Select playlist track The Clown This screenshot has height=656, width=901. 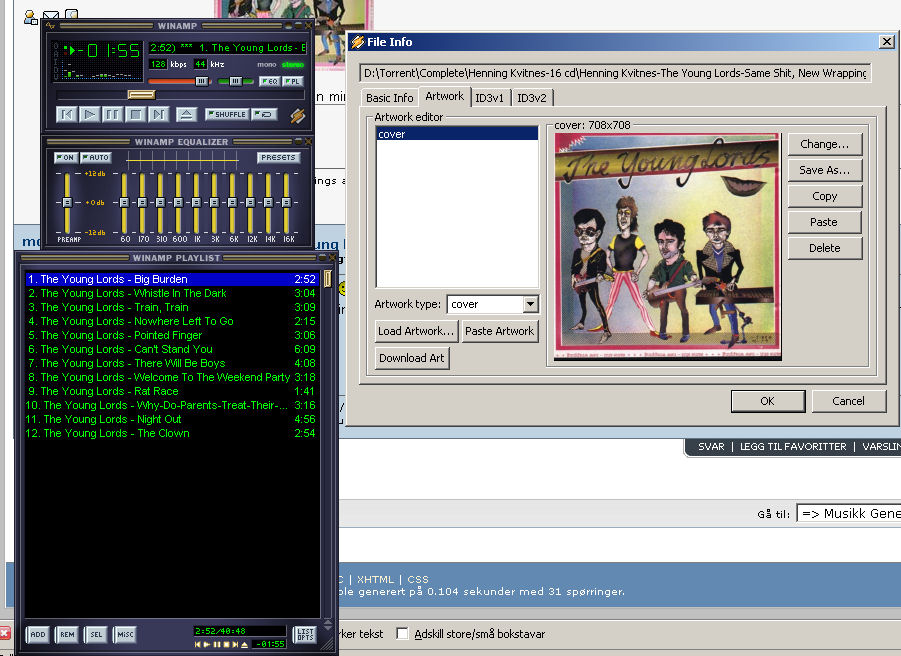[172, 433]
